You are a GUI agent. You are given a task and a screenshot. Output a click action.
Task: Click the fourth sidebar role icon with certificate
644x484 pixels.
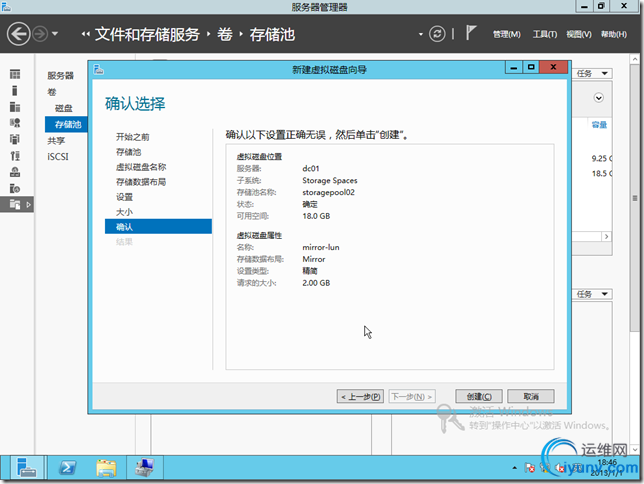[15, 123]
